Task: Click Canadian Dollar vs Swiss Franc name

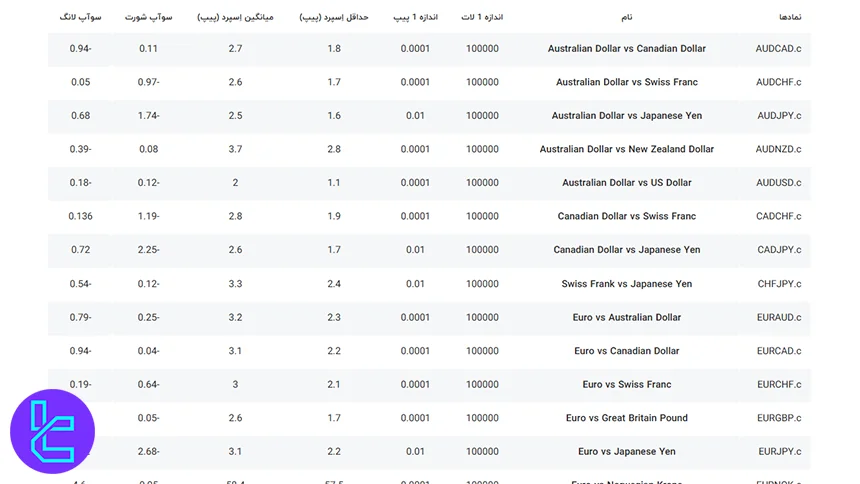Action: tap(627, 216)
